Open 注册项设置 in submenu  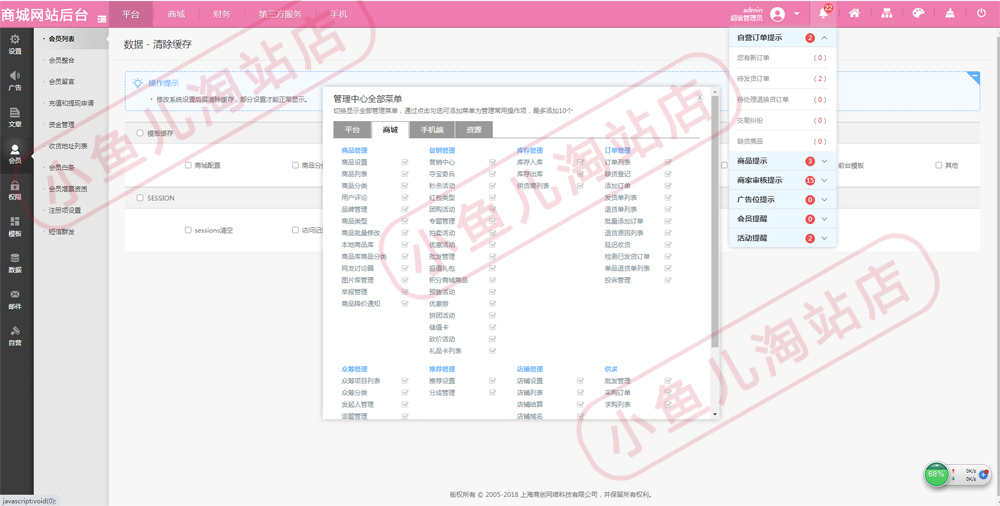tap(65, 210)
